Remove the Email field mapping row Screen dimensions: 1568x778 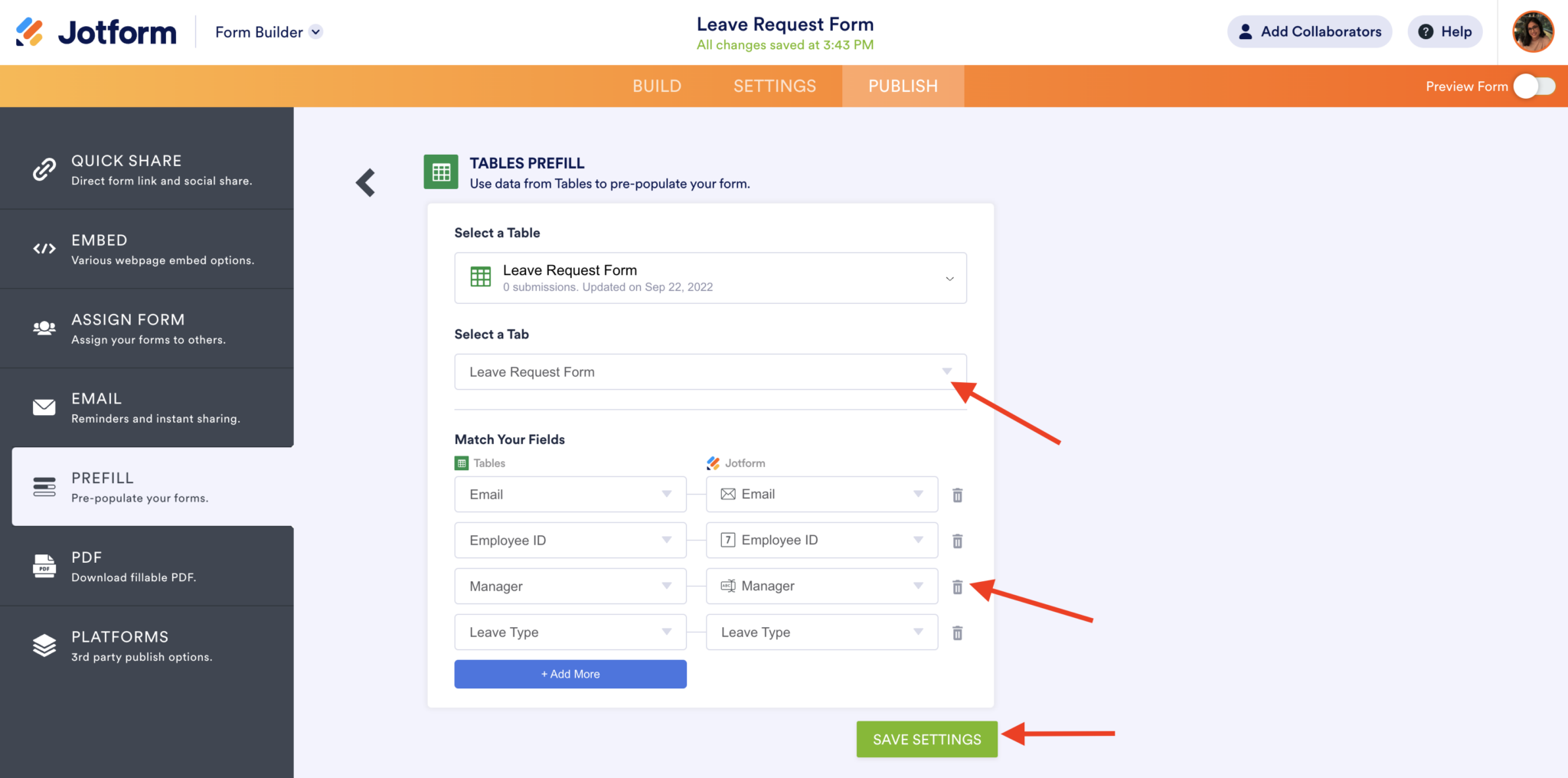coord(957,495)
